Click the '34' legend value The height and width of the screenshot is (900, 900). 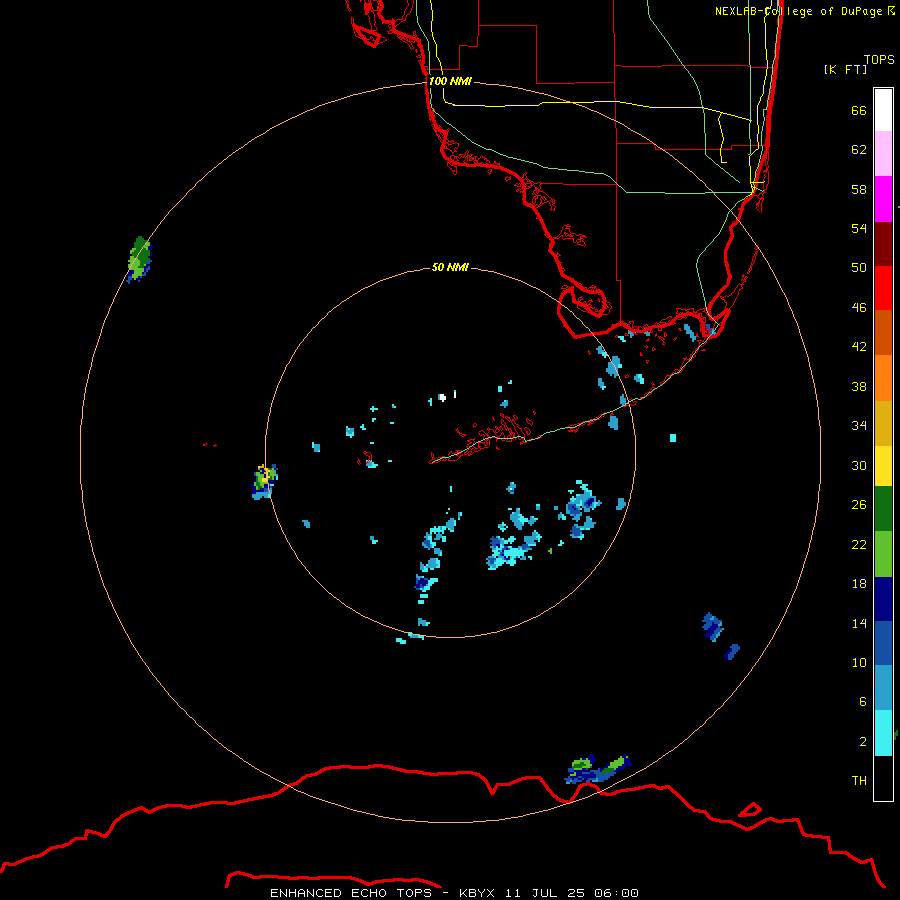[859, 425]
